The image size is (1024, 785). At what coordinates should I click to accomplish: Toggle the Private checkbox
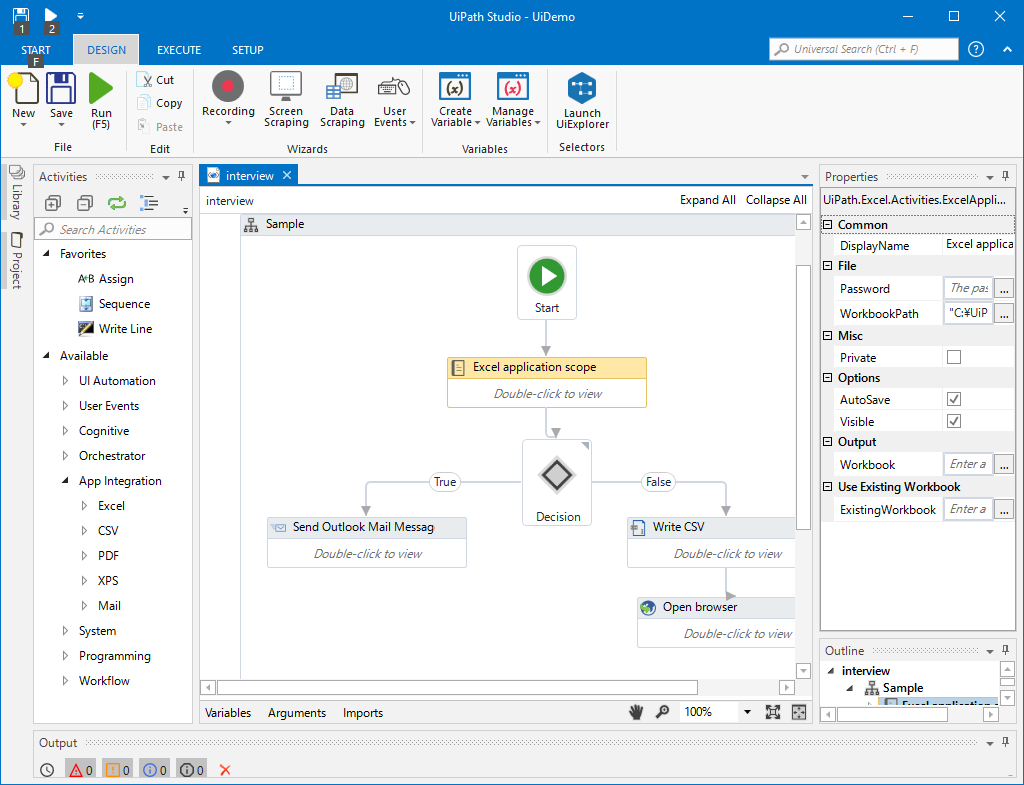click(x=953, y=357)
